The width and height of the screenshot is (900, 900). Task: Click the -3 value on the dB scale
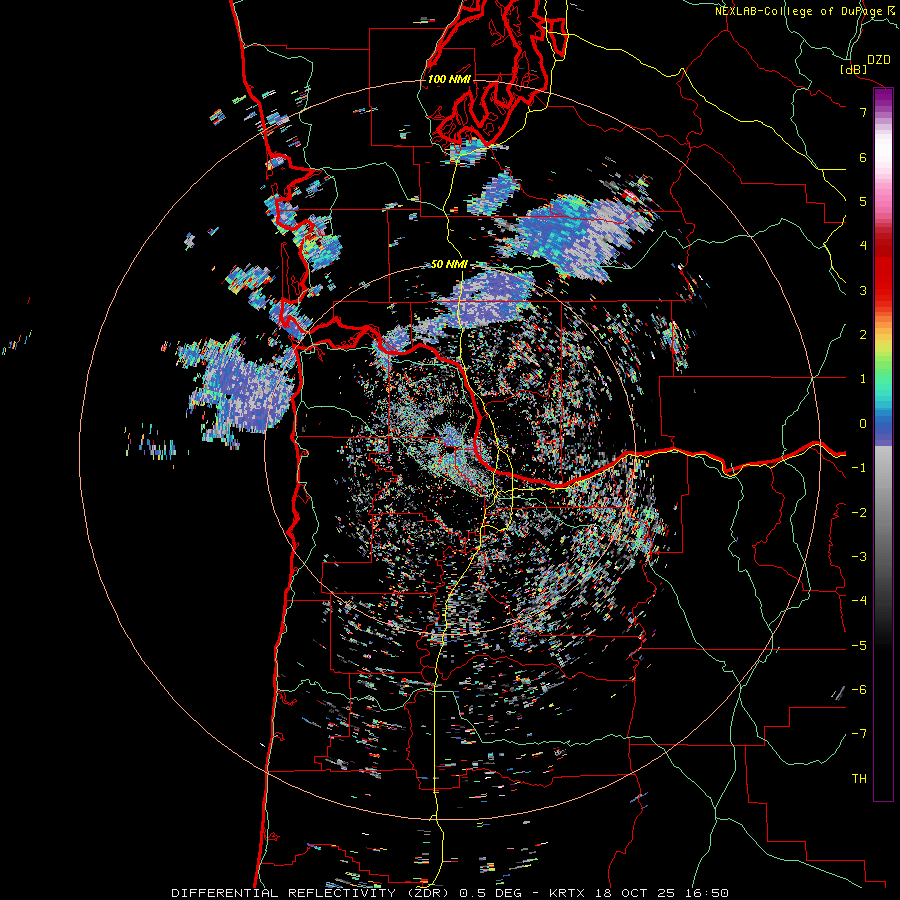point(859,557)
